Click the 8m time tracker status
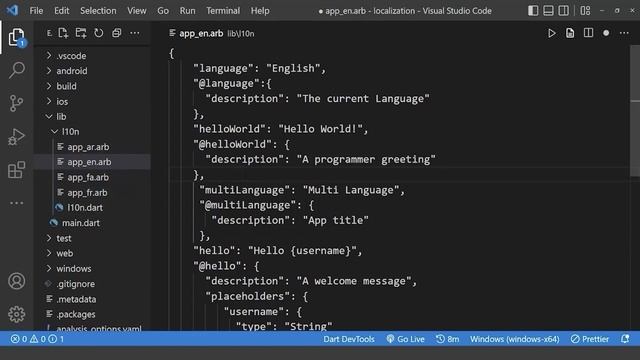The width and height of the screenshot is (640, 360). click(x=447, y=339)
